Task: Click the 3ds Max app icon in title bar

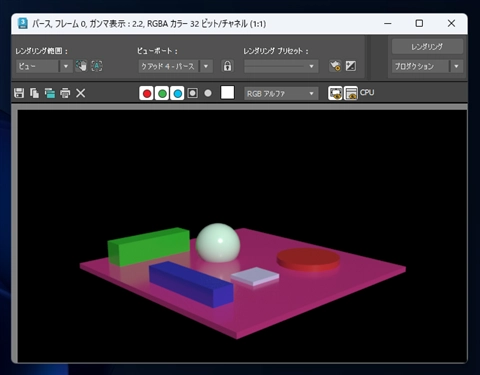Action: click(23, 23)
